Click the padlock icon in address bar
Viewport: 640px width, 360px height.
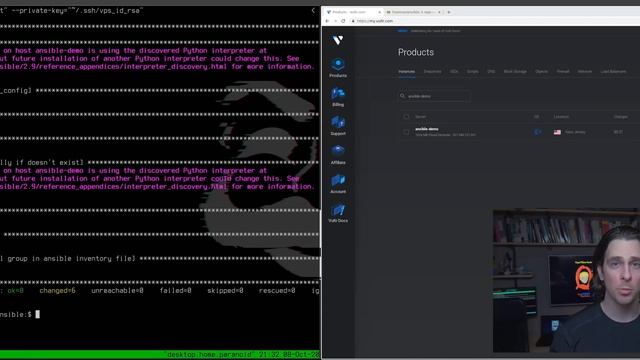coord(353,21)
